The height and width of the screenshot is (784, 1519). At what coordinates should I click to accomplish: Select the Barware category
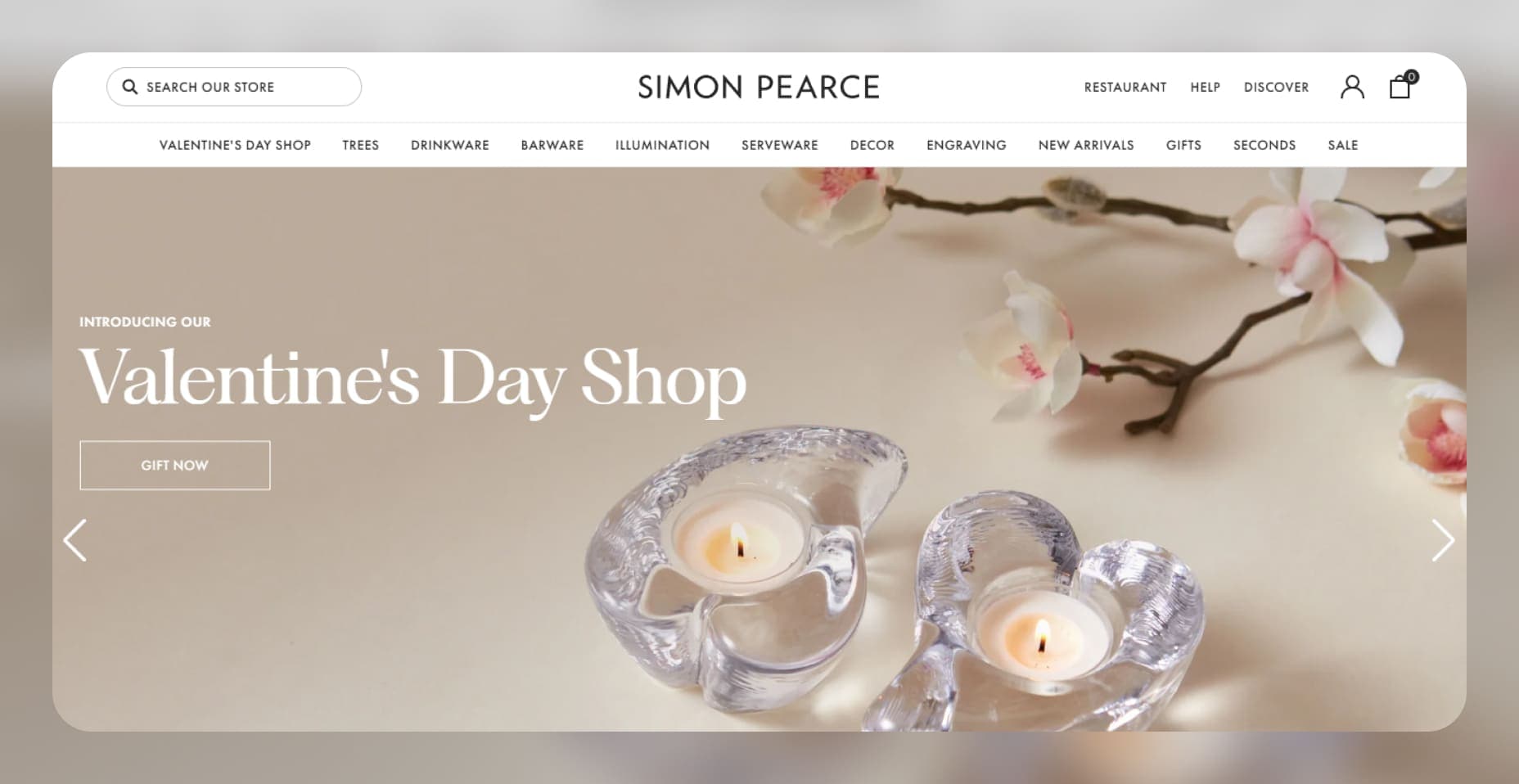coord(552,145)
